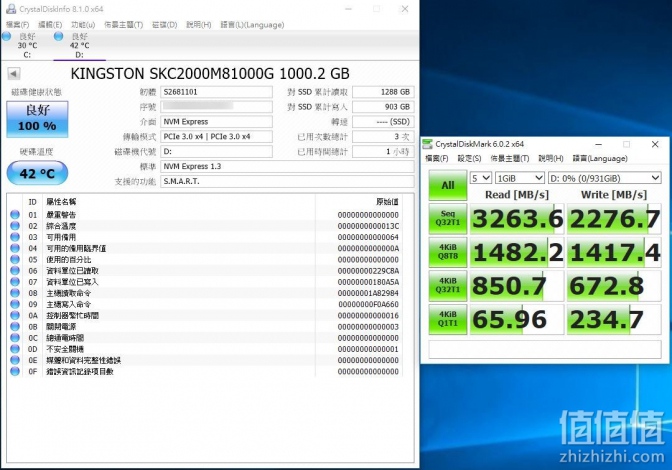Open the test count dropdown showing 5
672x470 pixels.
(480, 178)
